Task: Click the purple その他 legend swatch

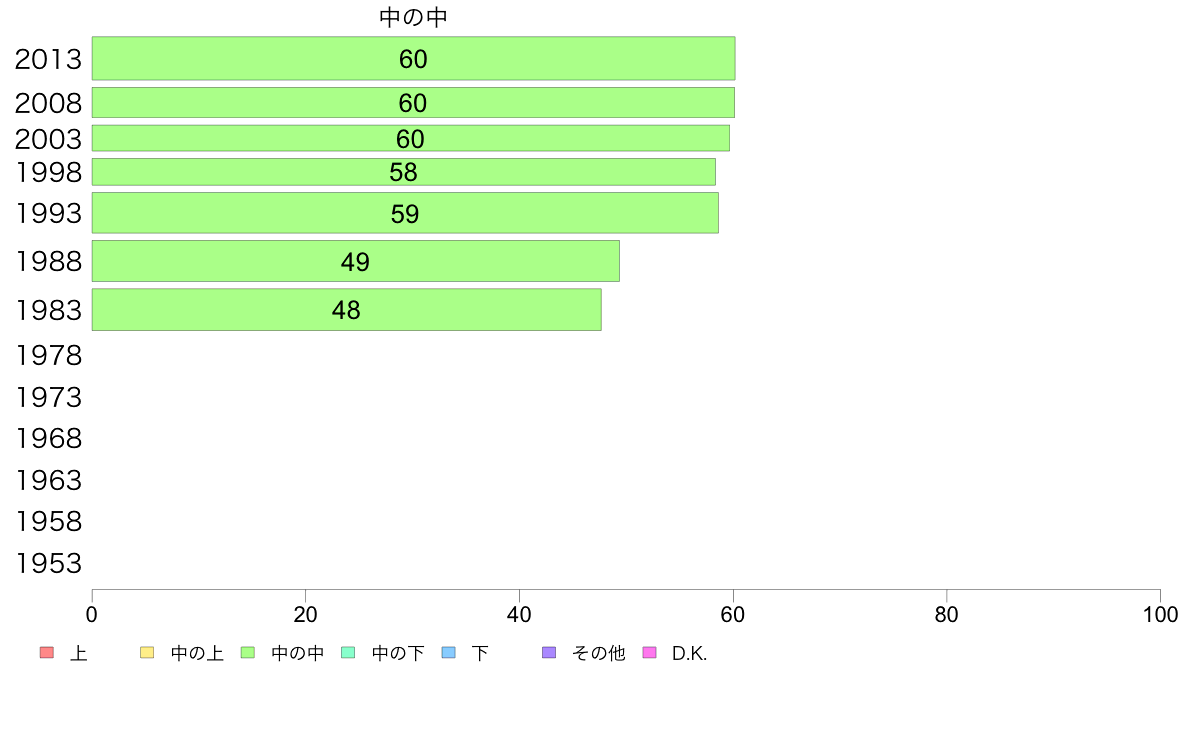Action: (x=549, y=653)
